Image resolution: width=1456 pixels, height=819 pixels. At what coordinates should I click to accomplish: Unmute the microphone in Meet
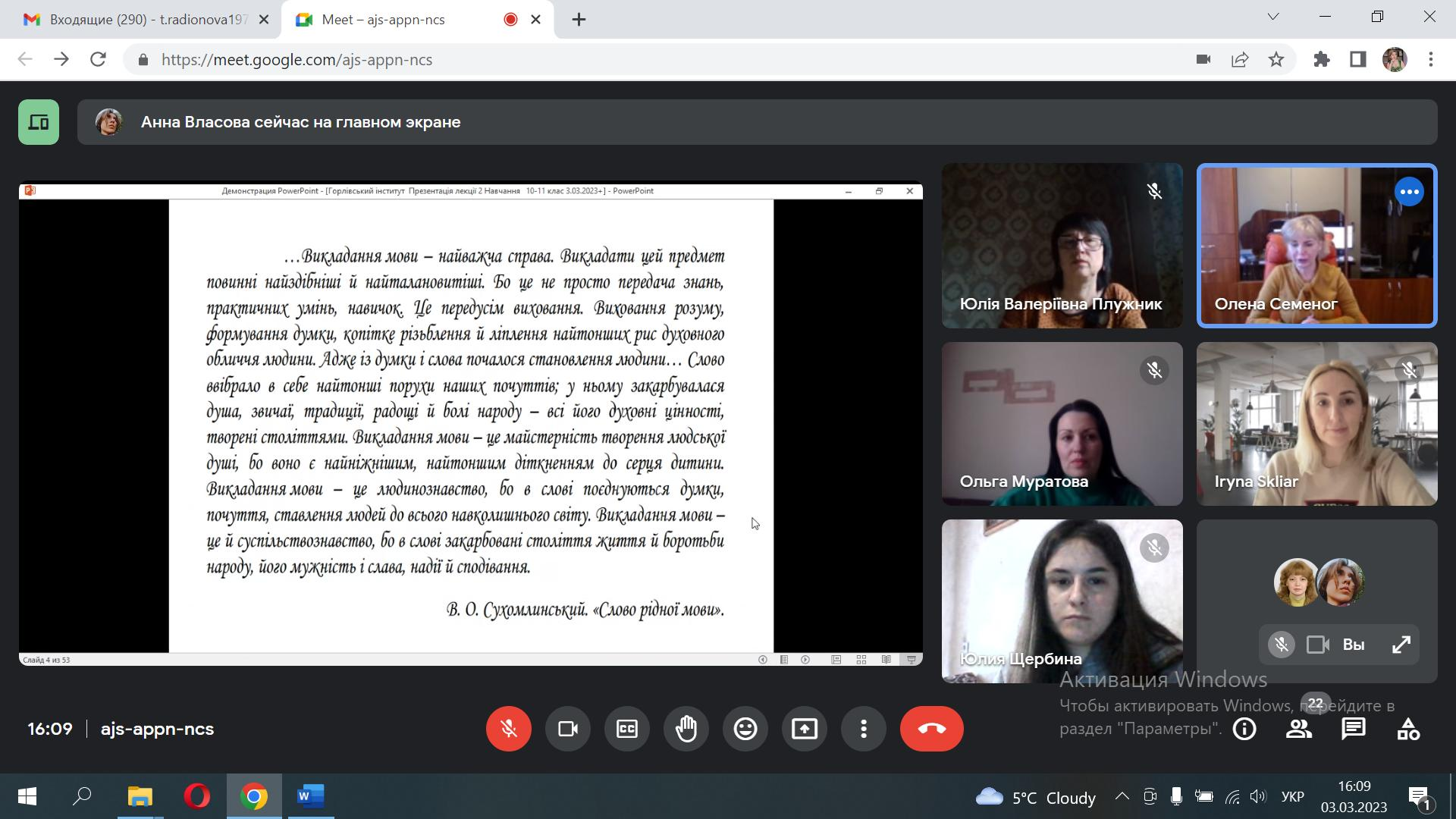click(508, 729)
